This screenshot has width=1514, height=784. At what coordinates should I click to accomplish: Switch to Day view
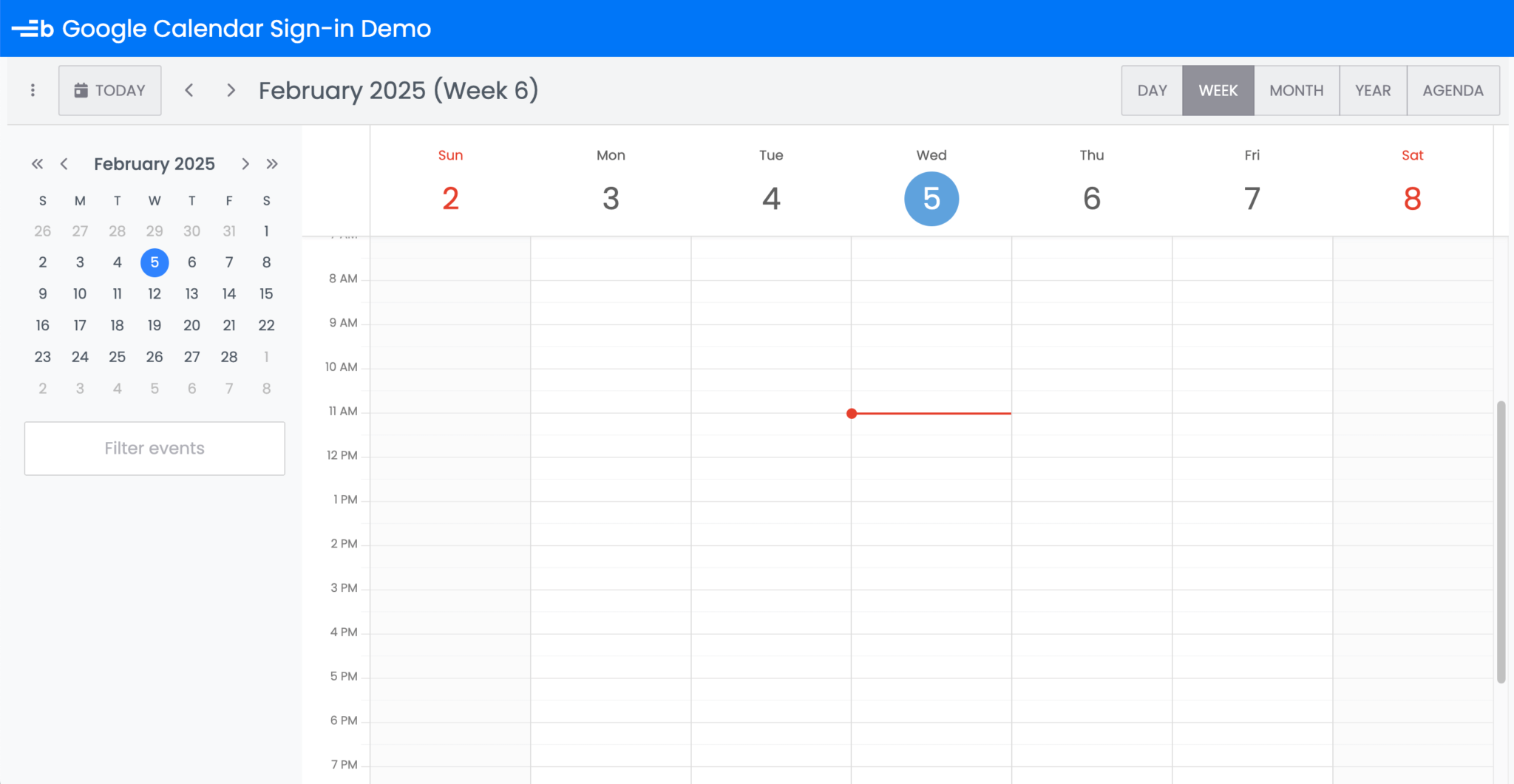[x=1152, y=90]
